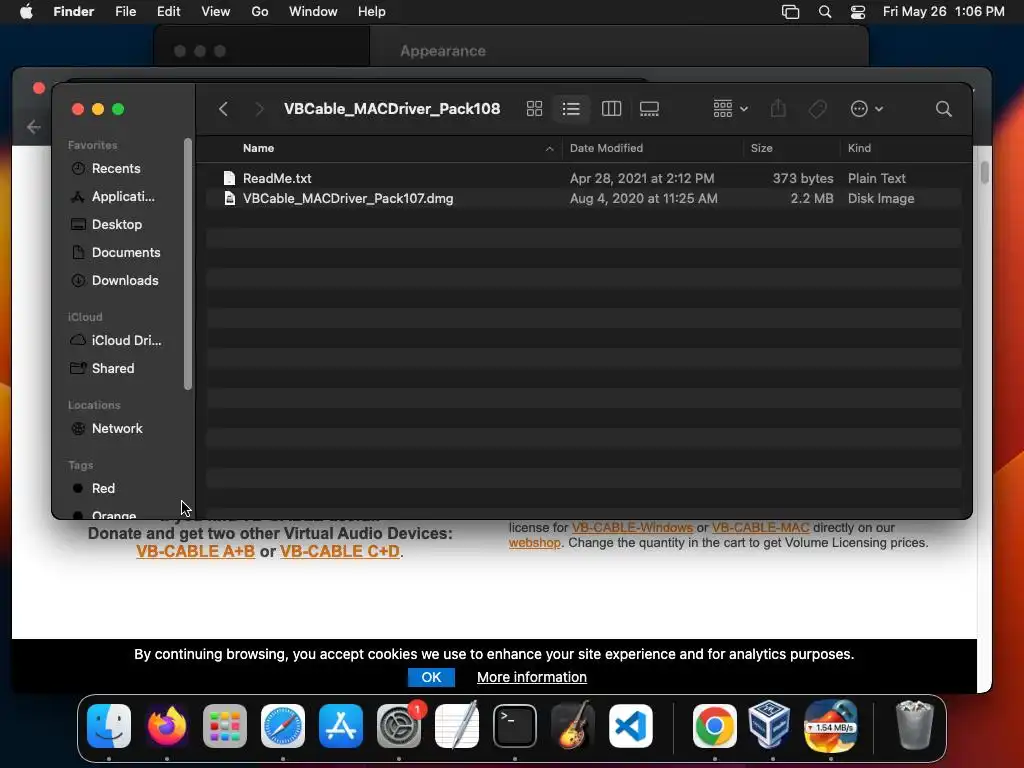Screen dimensions: 1024x768
Task: Follow the VB-CABLE A+B link
Action: click(195, 551)
